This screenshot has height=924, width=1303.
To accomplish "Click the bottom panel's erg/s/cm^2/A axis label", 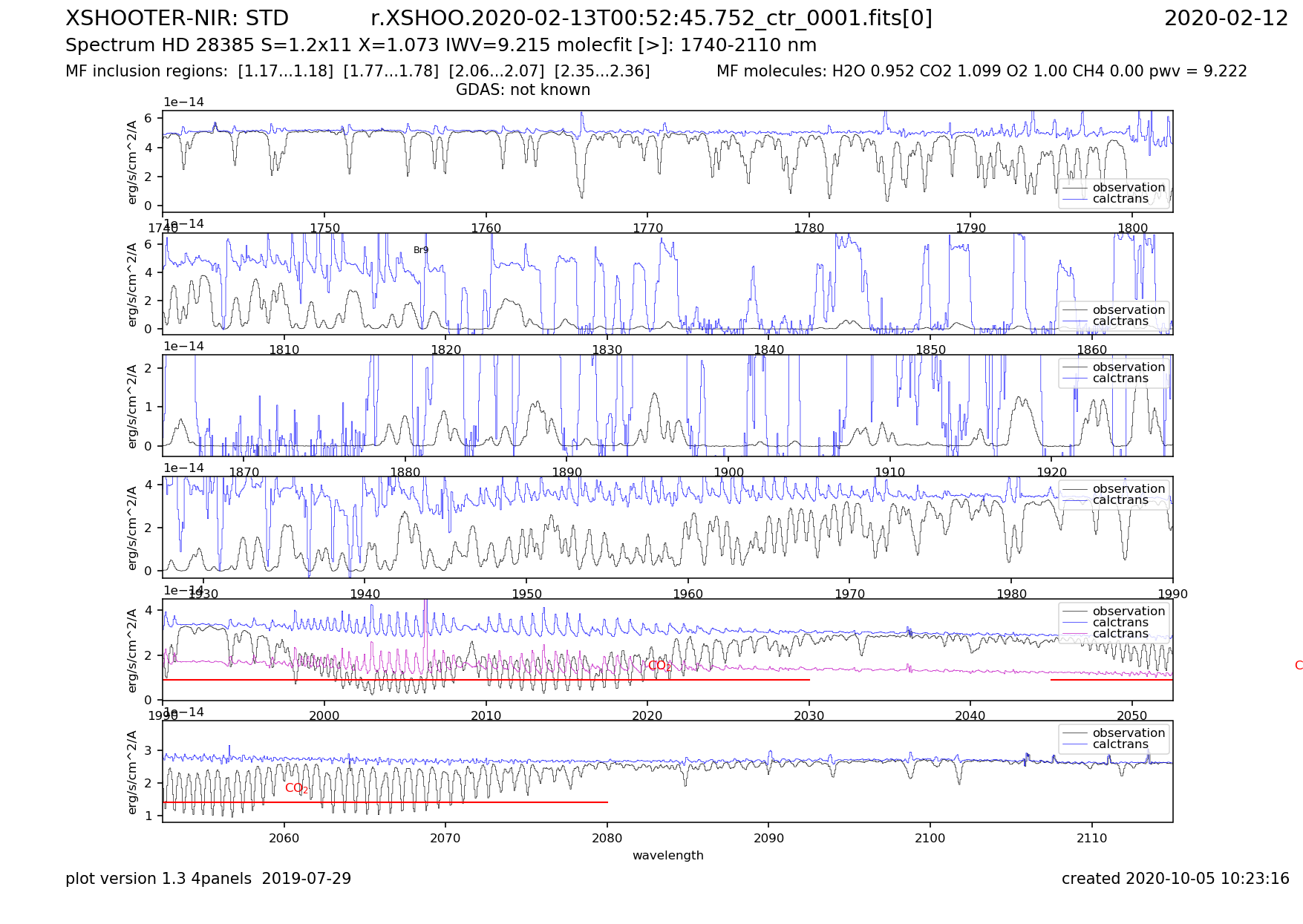I will point(133,772).
